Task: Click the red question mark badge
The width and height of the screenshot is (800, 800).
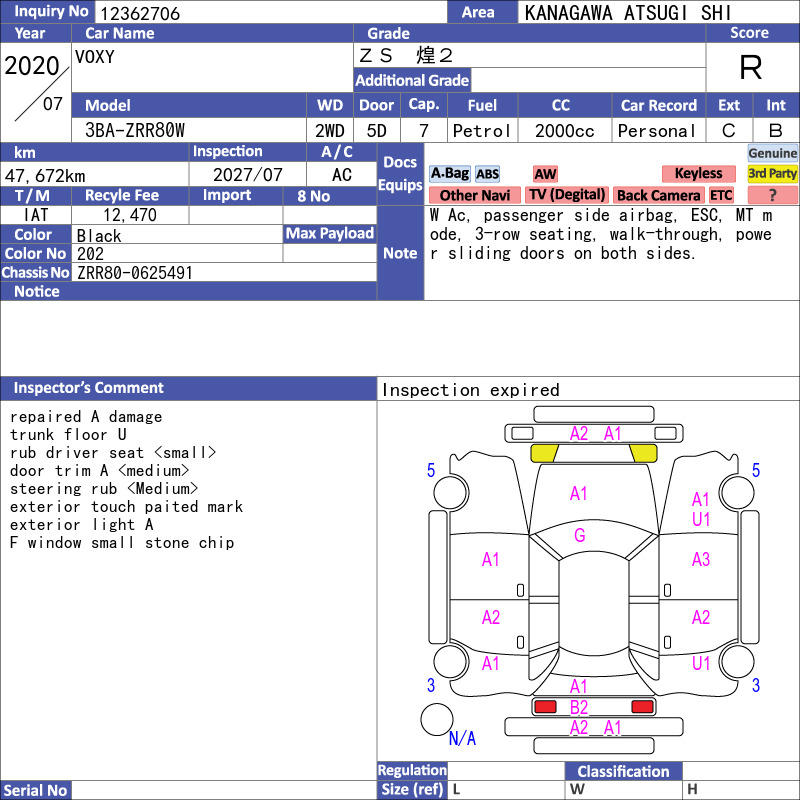Action: pyautogui.click(x=772, y=195)
